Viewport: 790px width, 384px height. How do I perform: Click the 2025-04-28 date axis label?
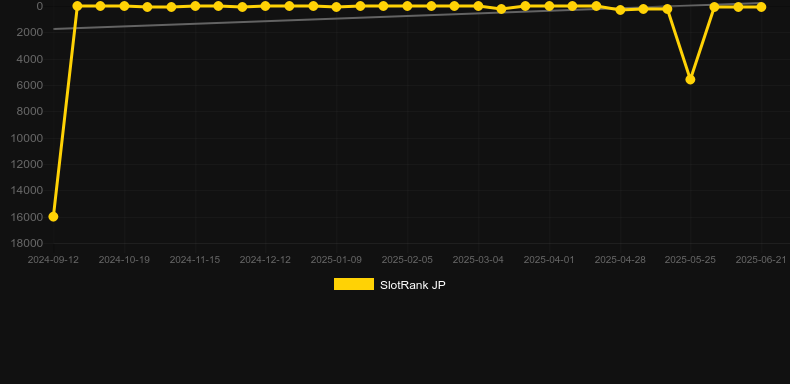(620, 260)
